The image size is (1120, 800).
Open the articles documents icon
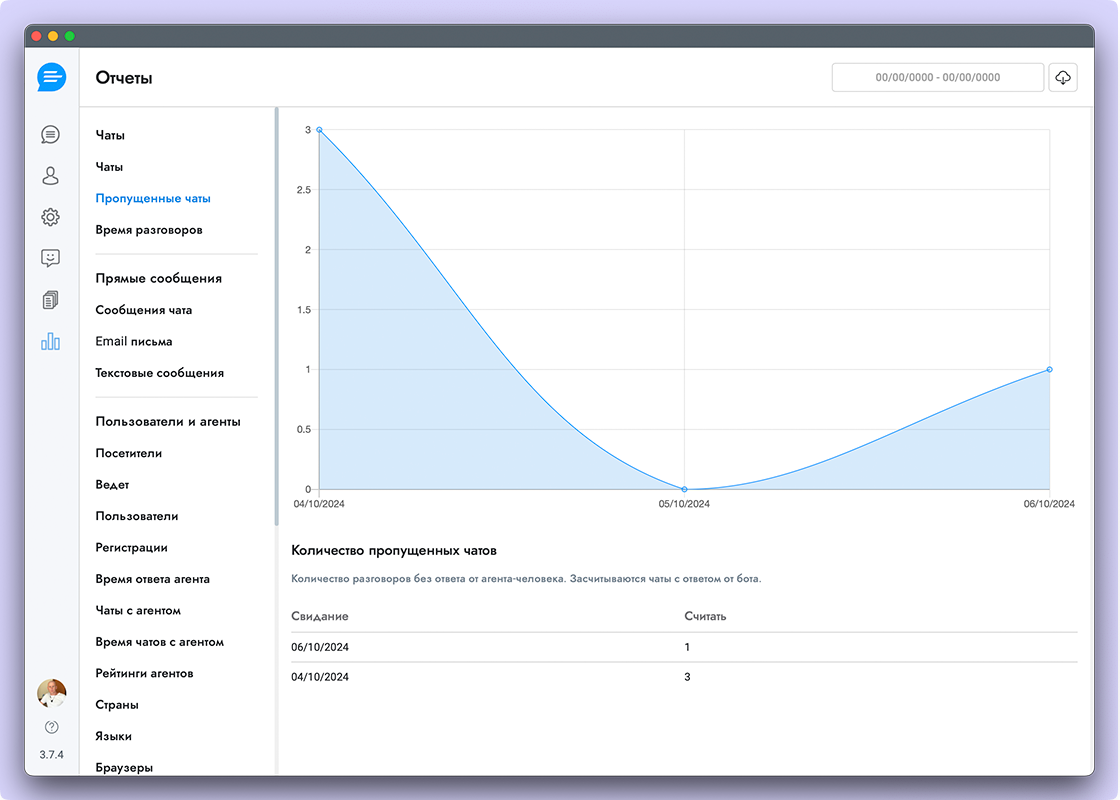pyautogui.click(x=50, y=300)
